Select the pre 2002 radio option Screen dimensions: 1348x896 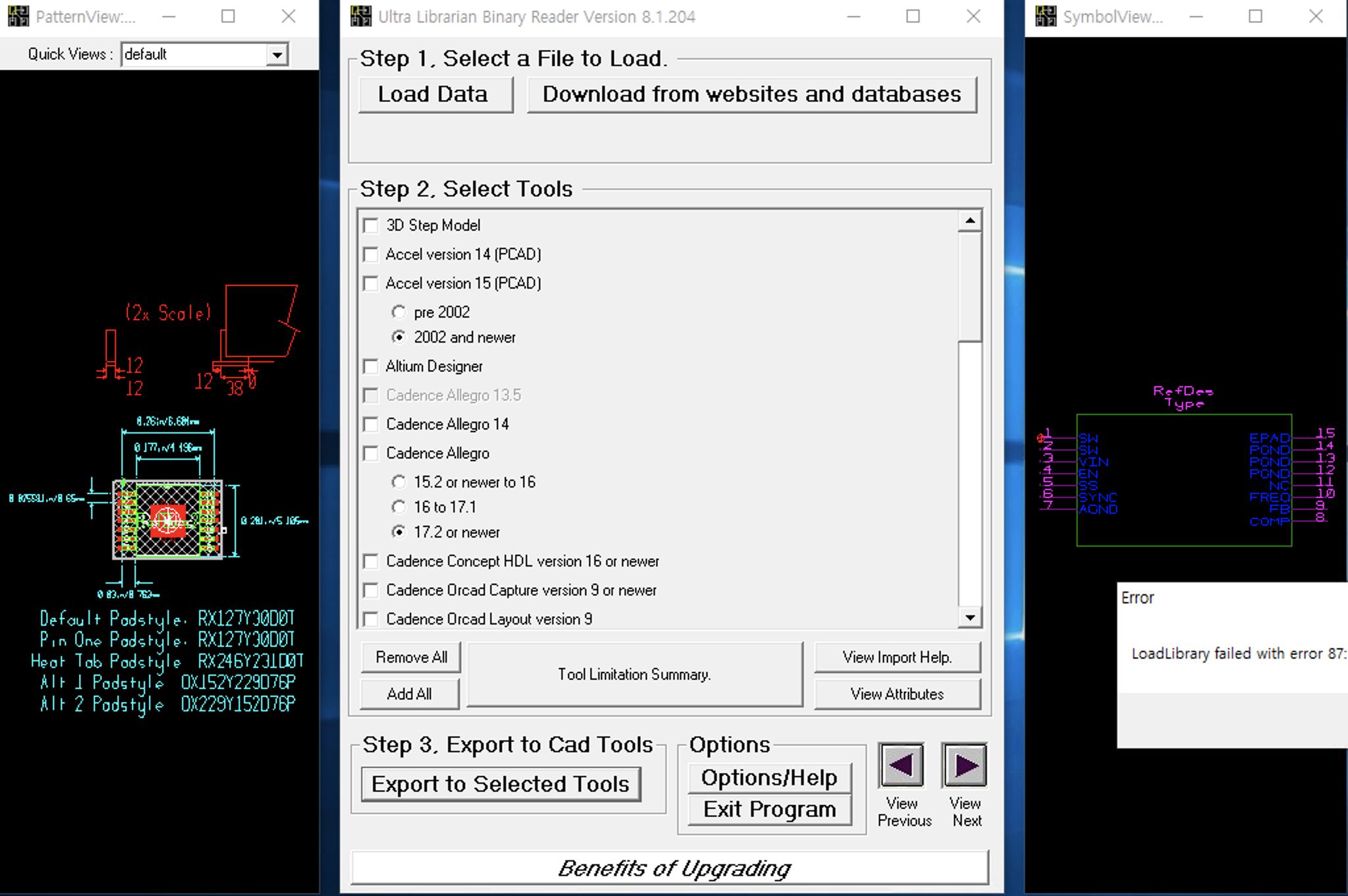pos(399,312)
